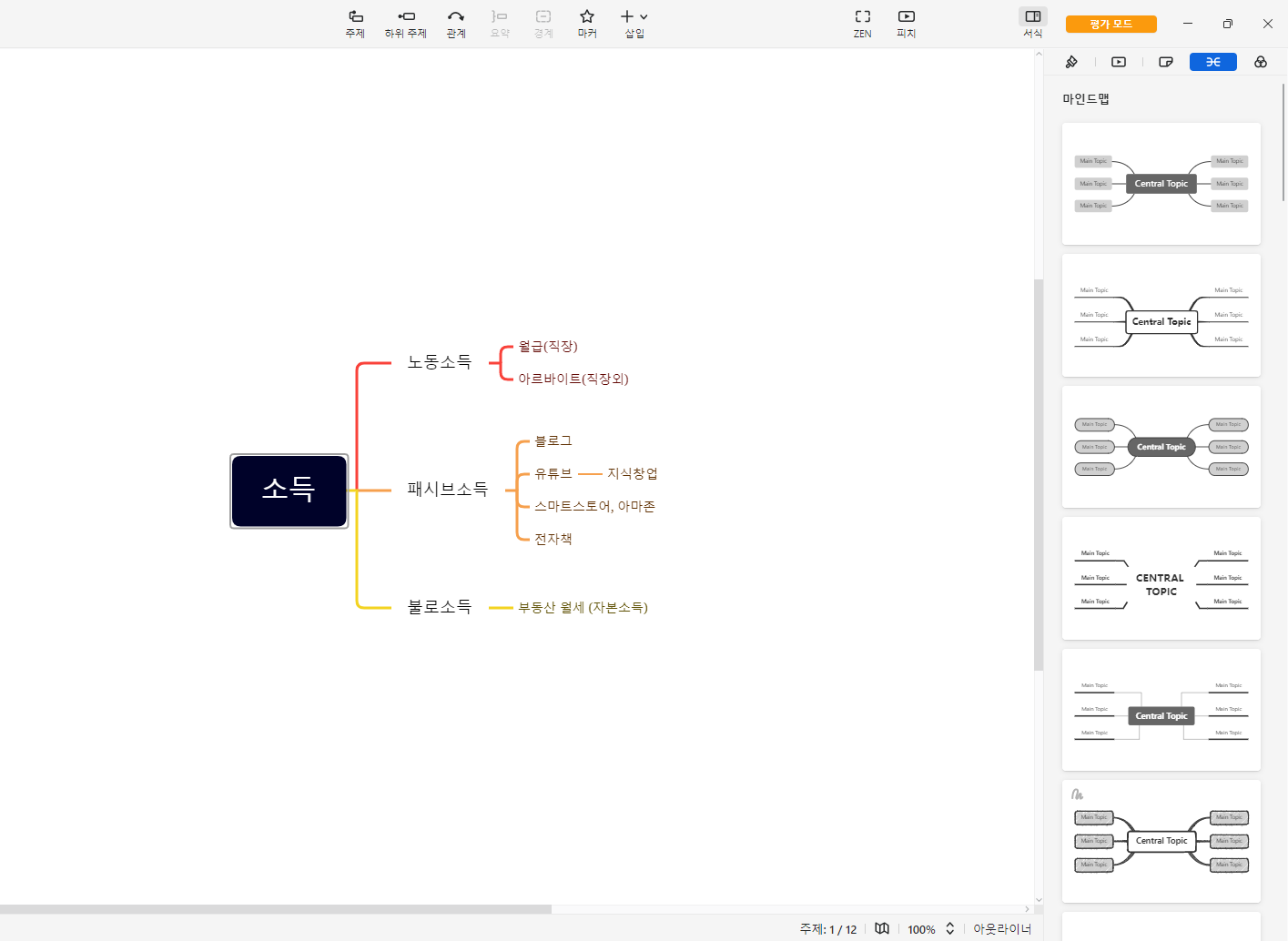Viewport: 1288px width, 941px height.
Task: Select the 관계 (Relationship) tool
Action: (456, 24)
